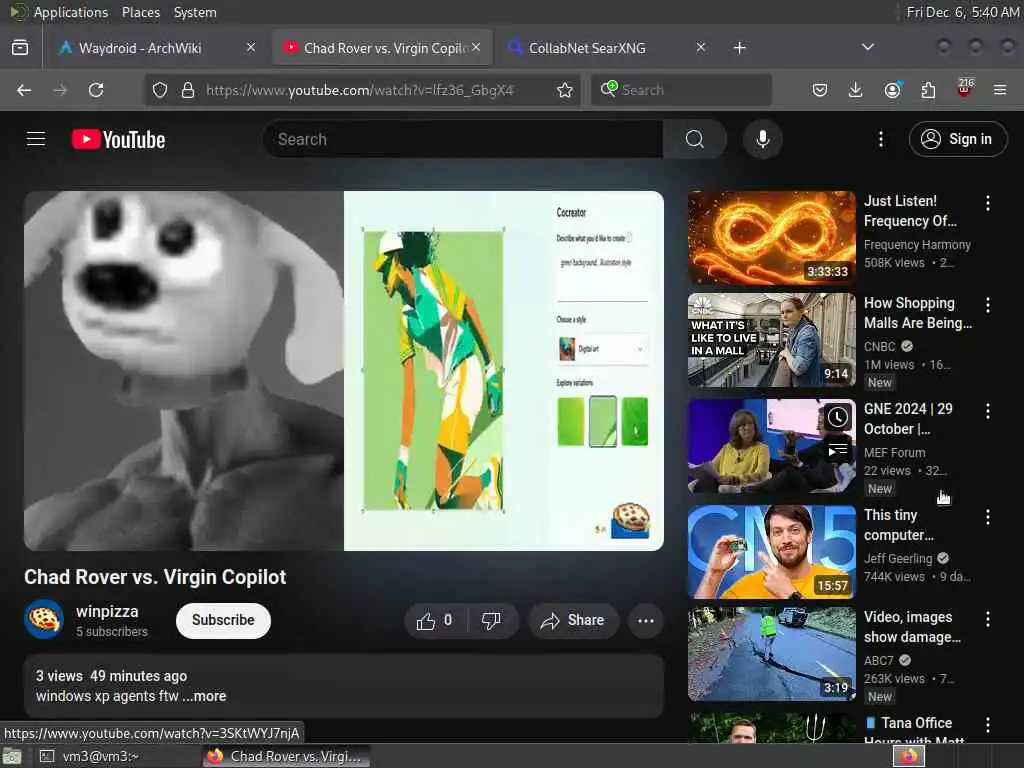This screenshot has width=1024, height=768.
Task: Switch to Waydroid - ArchWiki tab
Action: click(140, 48)
